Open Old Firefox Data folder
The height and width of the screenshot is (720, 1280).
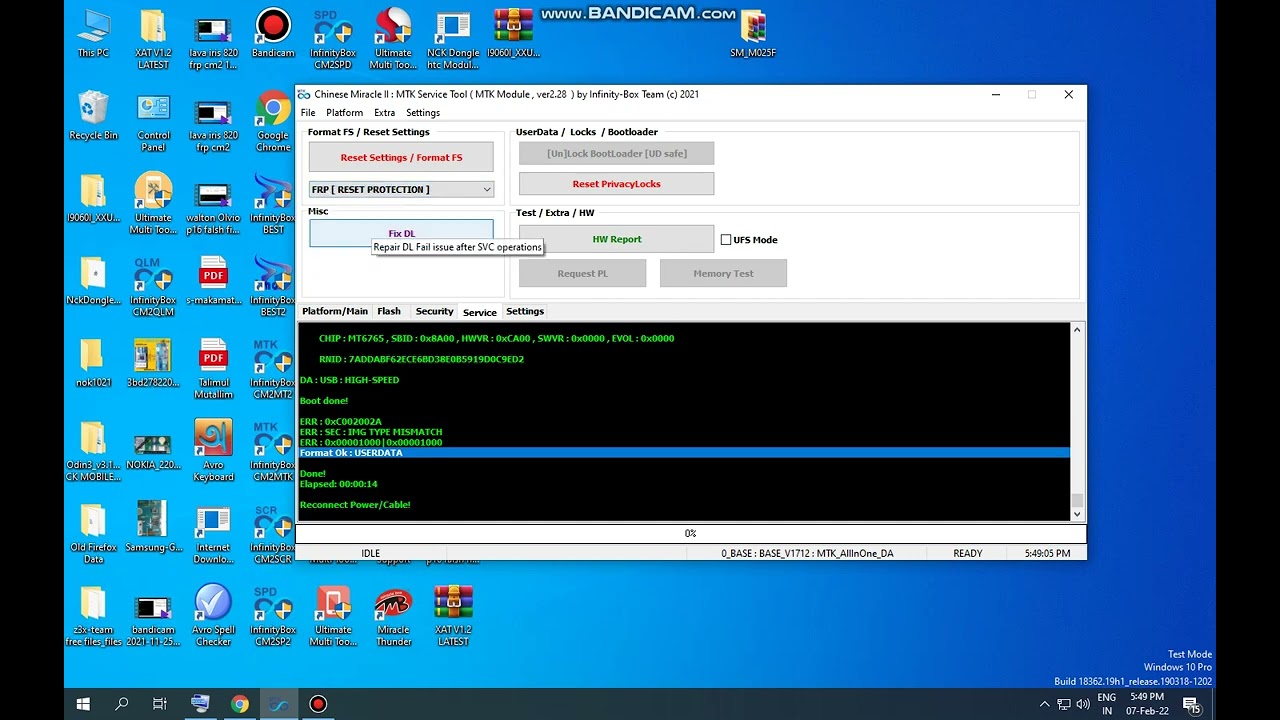(x=93, y=533)
